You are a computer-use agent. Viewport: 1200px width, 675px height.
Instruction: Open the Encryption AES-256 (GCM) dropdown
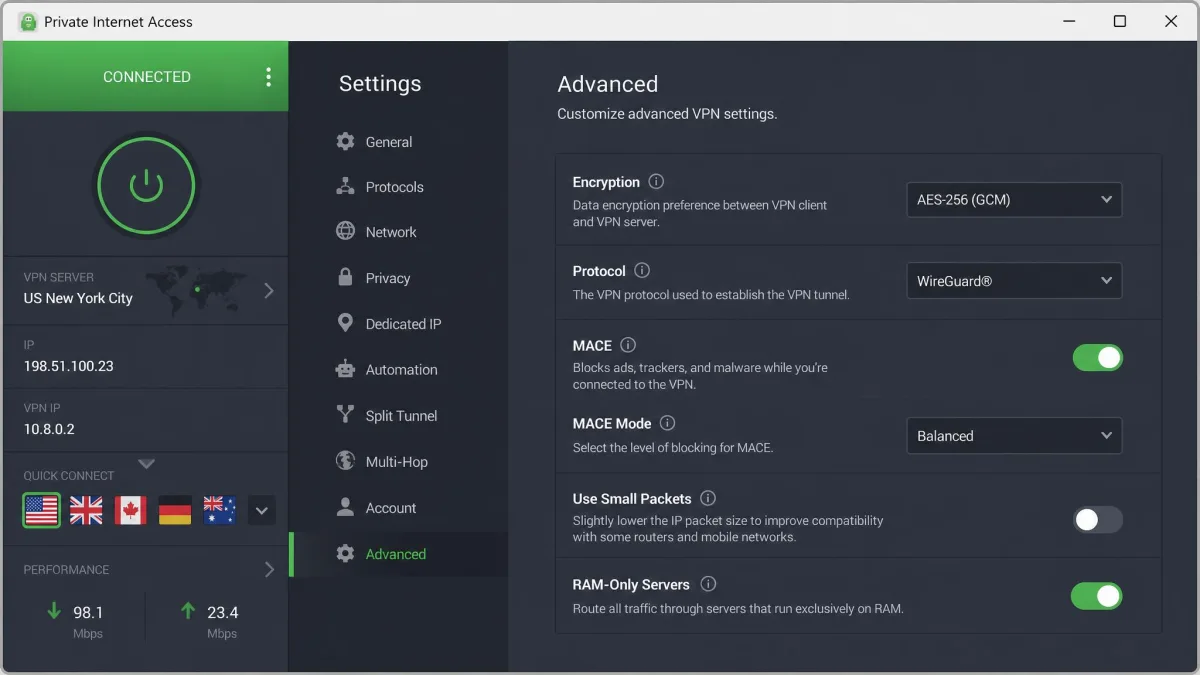(x=1014, y=199)
